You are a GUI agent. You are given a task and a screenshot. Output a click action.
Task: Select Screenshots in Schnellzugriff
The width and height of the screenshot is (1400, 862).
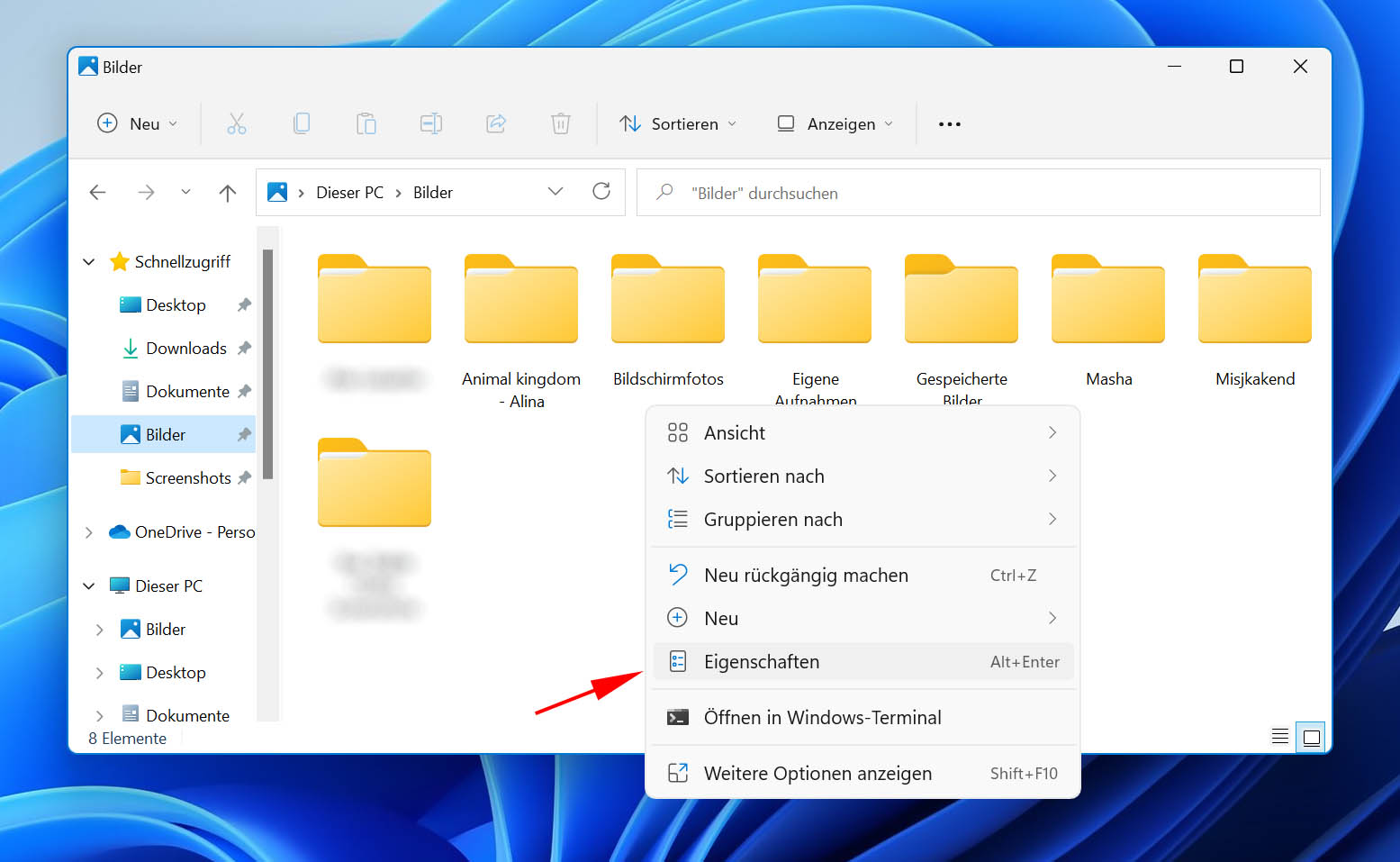pyautogui.click(x=188, y=478)
